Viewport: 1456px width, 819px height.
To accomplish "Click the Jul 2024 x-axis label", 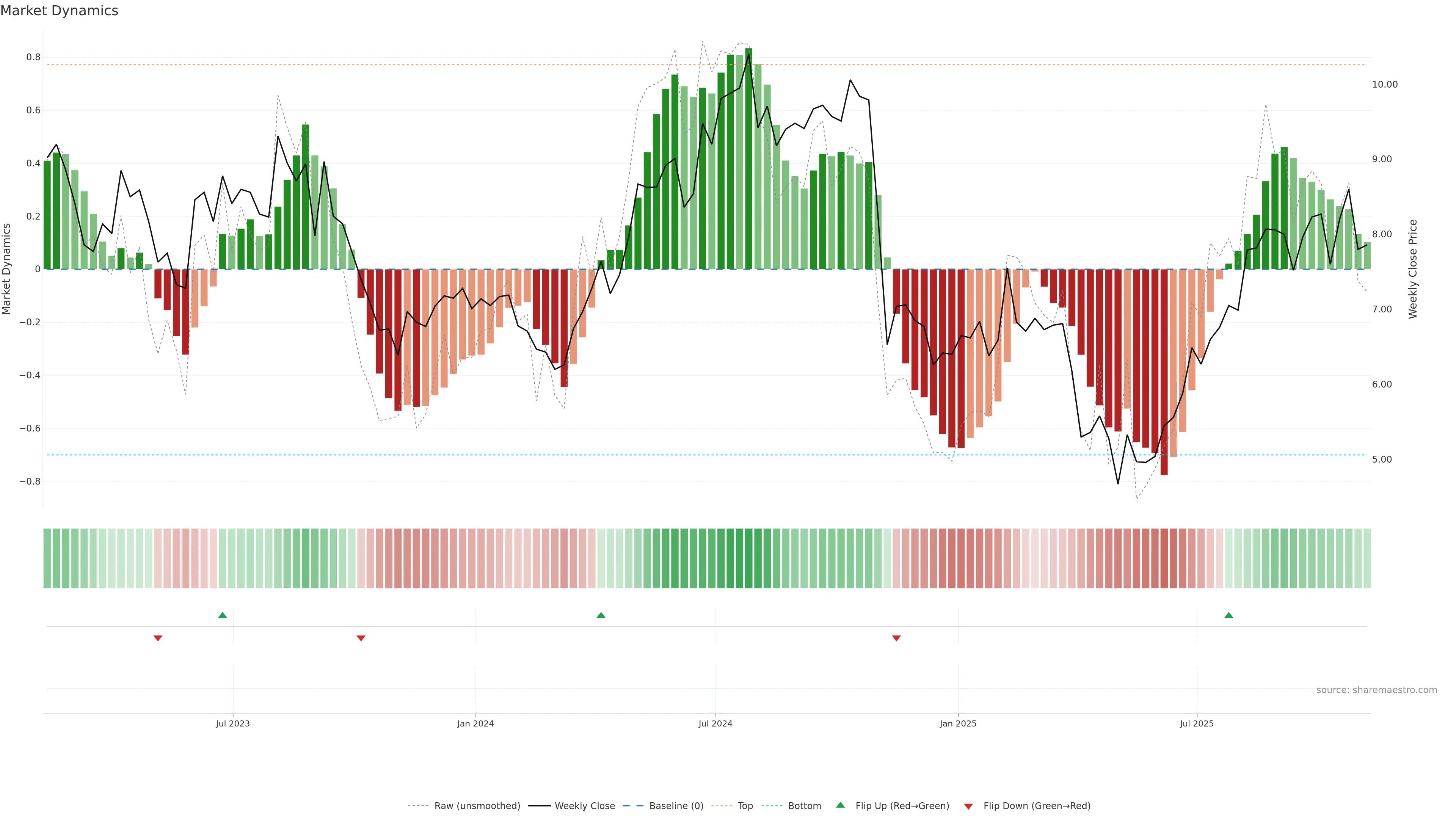I will 715,723.
